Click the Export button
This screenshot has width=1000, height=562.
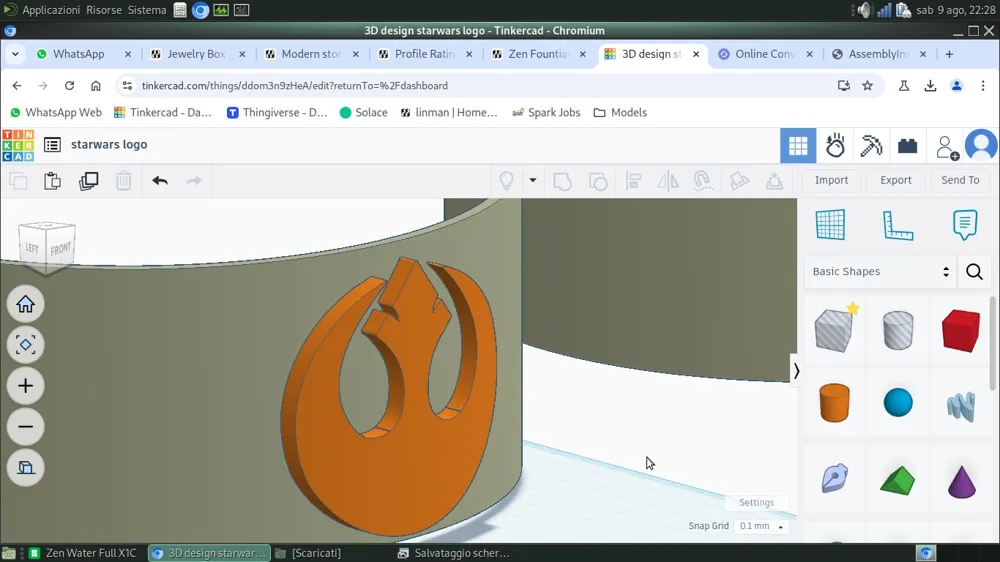[895, 180]
